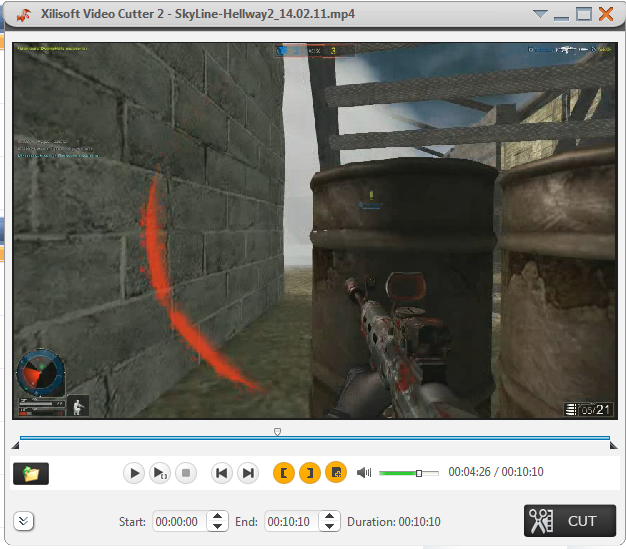Click the 00:04:26 / 00:10:10 time readout
The height and width of the screenshot is (549, 626).
tap(496, 472)
